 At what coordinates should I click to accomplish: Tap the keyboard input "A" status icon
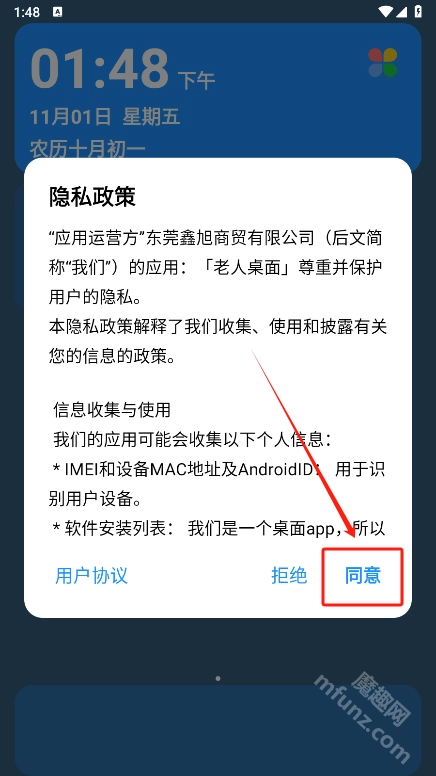[57, 11]
